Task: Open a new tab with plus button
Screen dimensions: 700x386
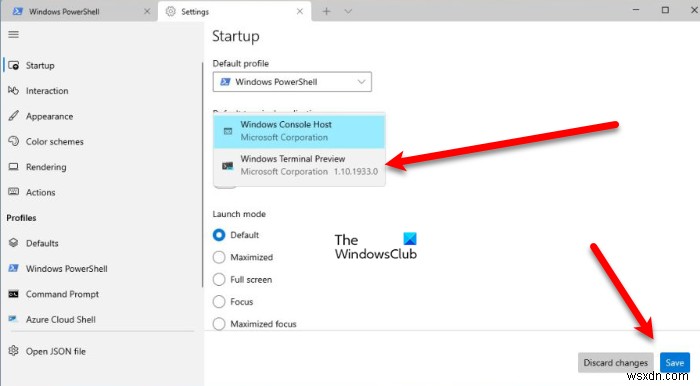Action: point(326,12)
